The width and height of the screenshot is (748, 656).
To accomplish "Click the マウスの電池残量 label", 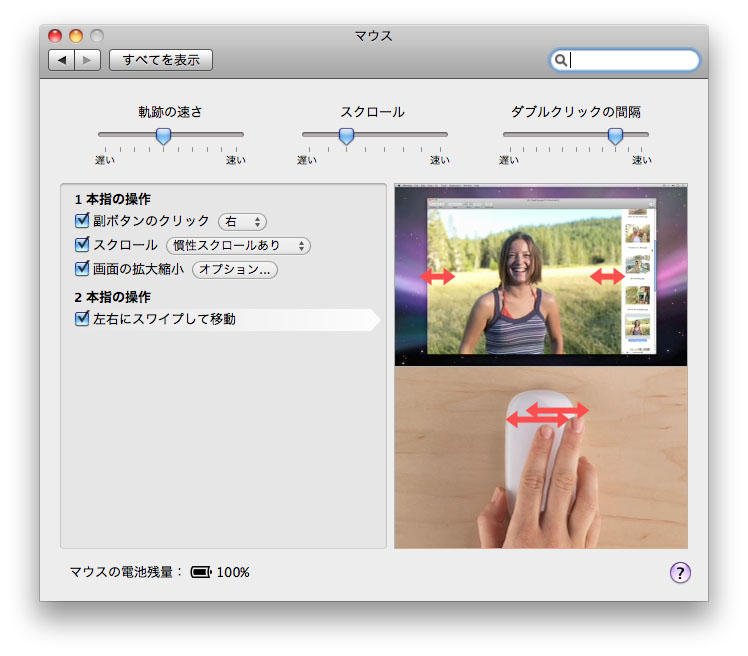I will coord(126,572).
